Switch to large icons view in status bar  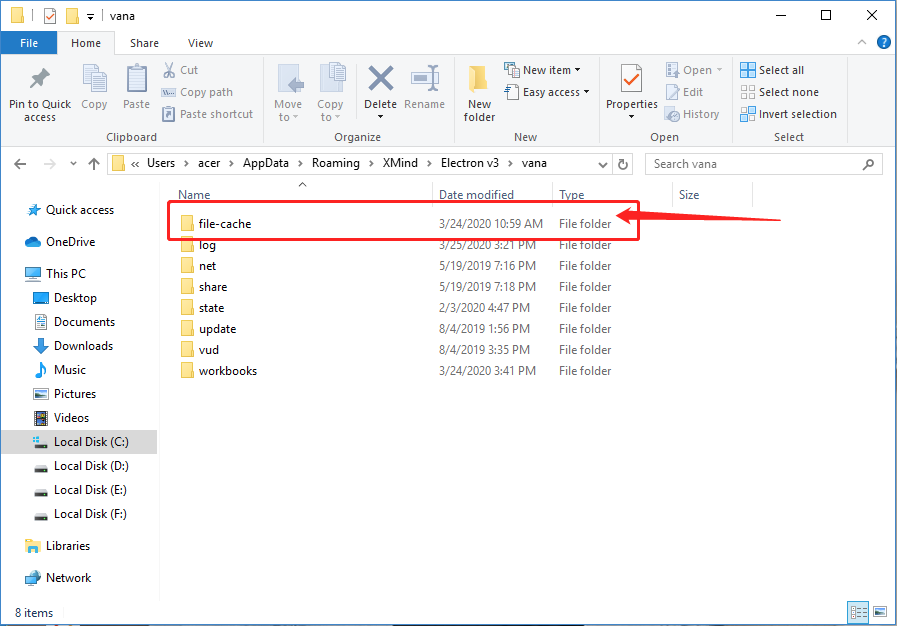tap(880, 612)
